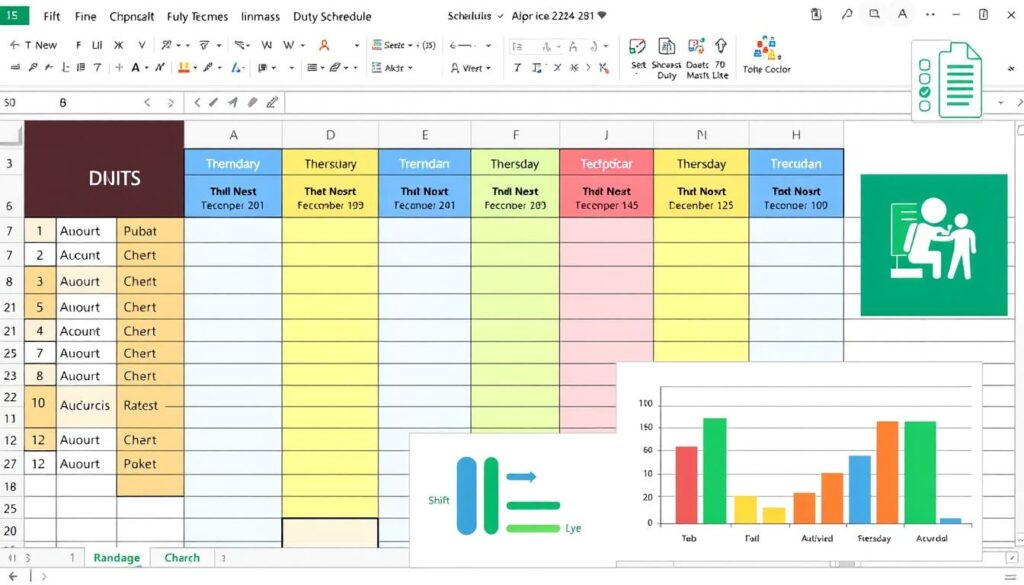Open the Seete dropdown in ribbon
This screenshot has height=585, width=1024.
pos(410,45)
